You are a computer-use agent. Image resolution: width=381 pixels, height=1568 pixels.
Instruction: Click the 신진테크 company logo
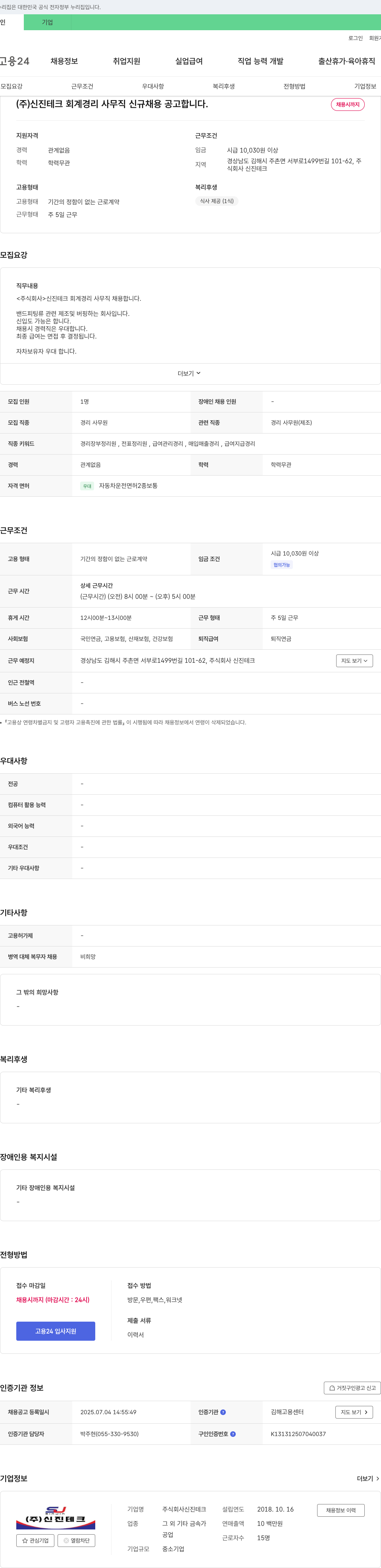click(55, 1517)
